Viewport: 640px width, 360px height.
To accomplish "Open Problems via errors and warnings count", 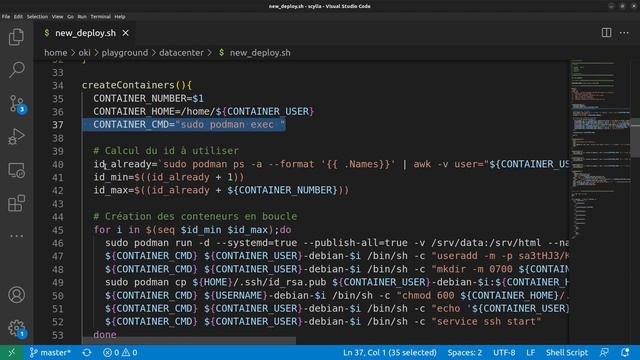I will pyautogui.click(x=120, y=353).
